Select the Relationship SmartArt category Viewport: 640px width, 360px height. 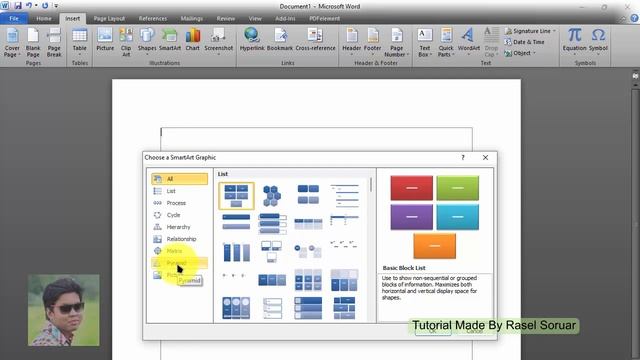(179, 239)
